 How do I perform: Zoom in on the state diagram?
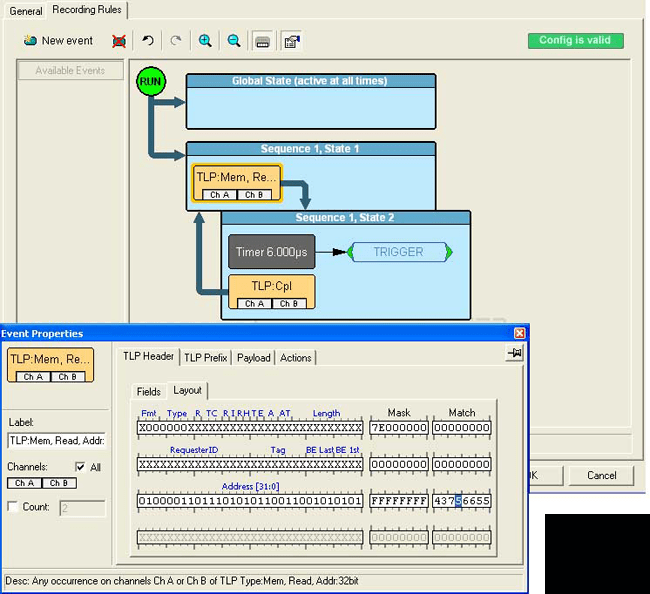click(205, 41)
